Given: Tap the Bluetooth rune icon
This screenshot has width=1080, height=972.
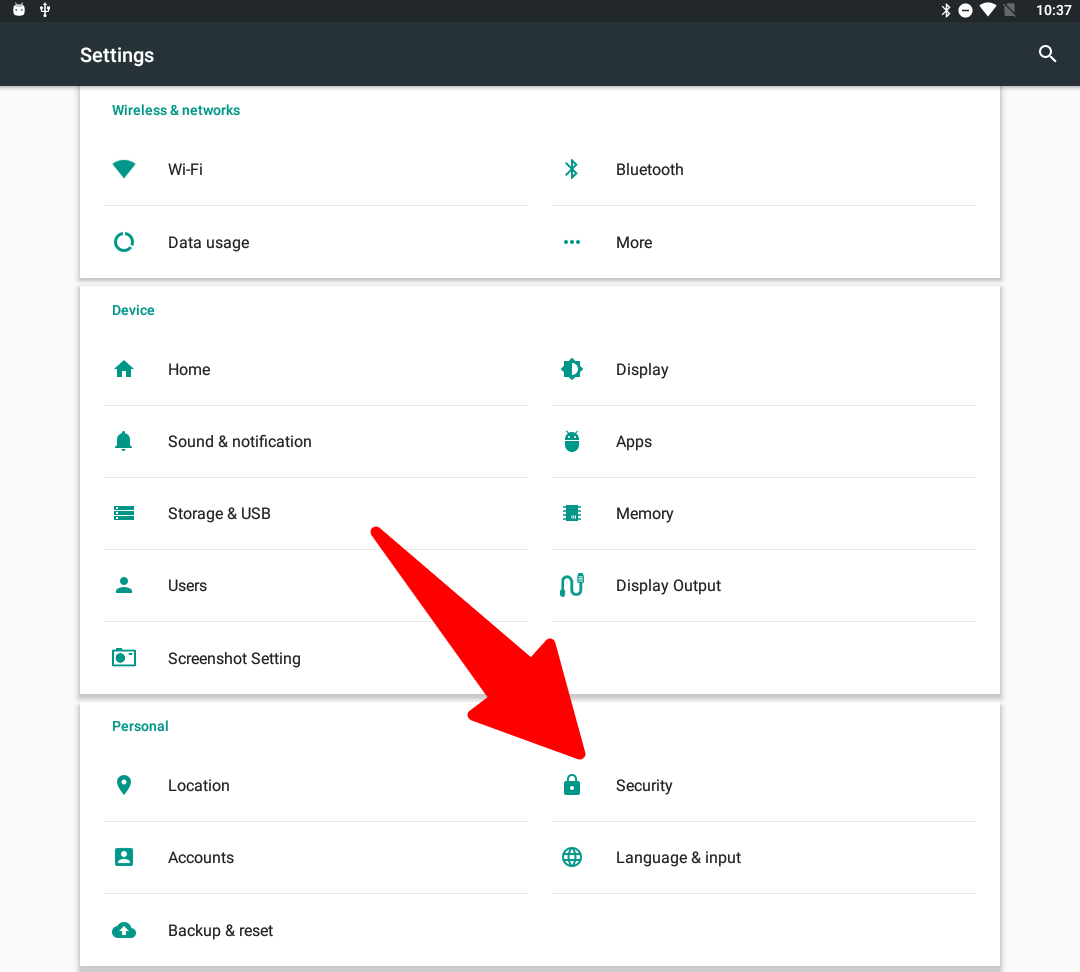Looking at the screenshot, I should point(572,169).
